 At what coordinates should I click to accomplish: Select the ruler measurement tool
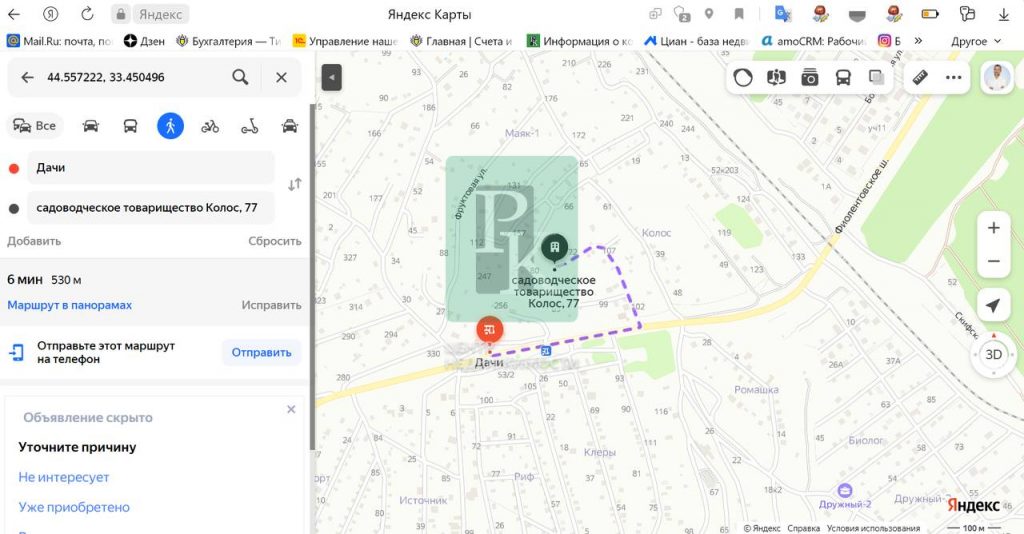point(920,78)
